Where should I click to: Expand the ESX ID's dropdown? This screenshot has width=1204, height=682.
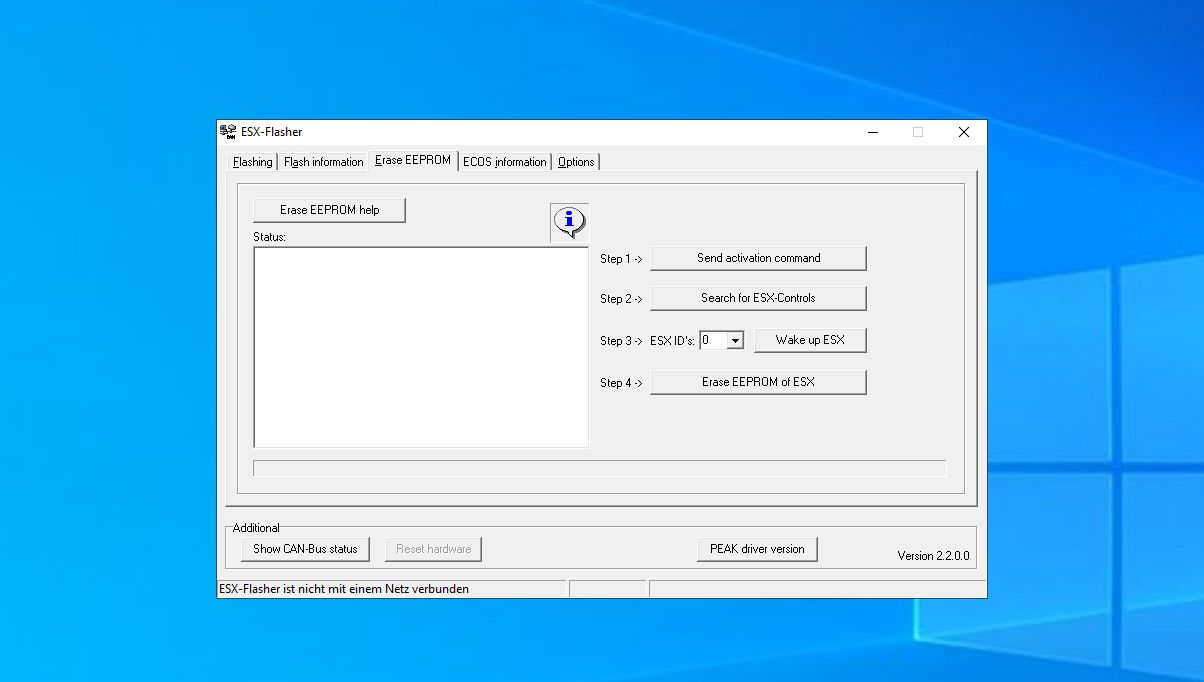tap(733, 340)
